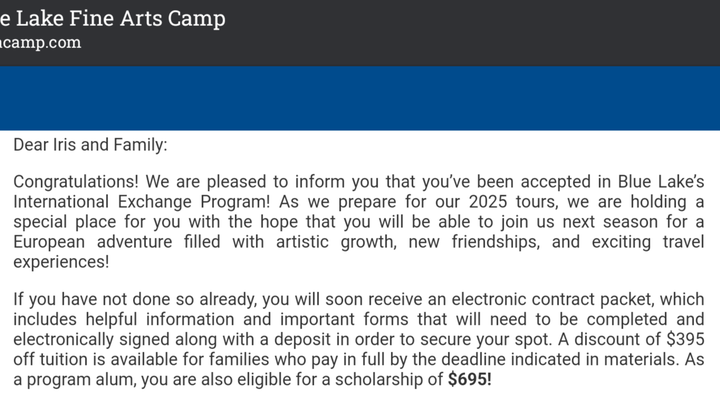Click the 'Blue Lake's' text in first paragraph
This screenshot has height=405, width=720.
click(x=661, y=182)
